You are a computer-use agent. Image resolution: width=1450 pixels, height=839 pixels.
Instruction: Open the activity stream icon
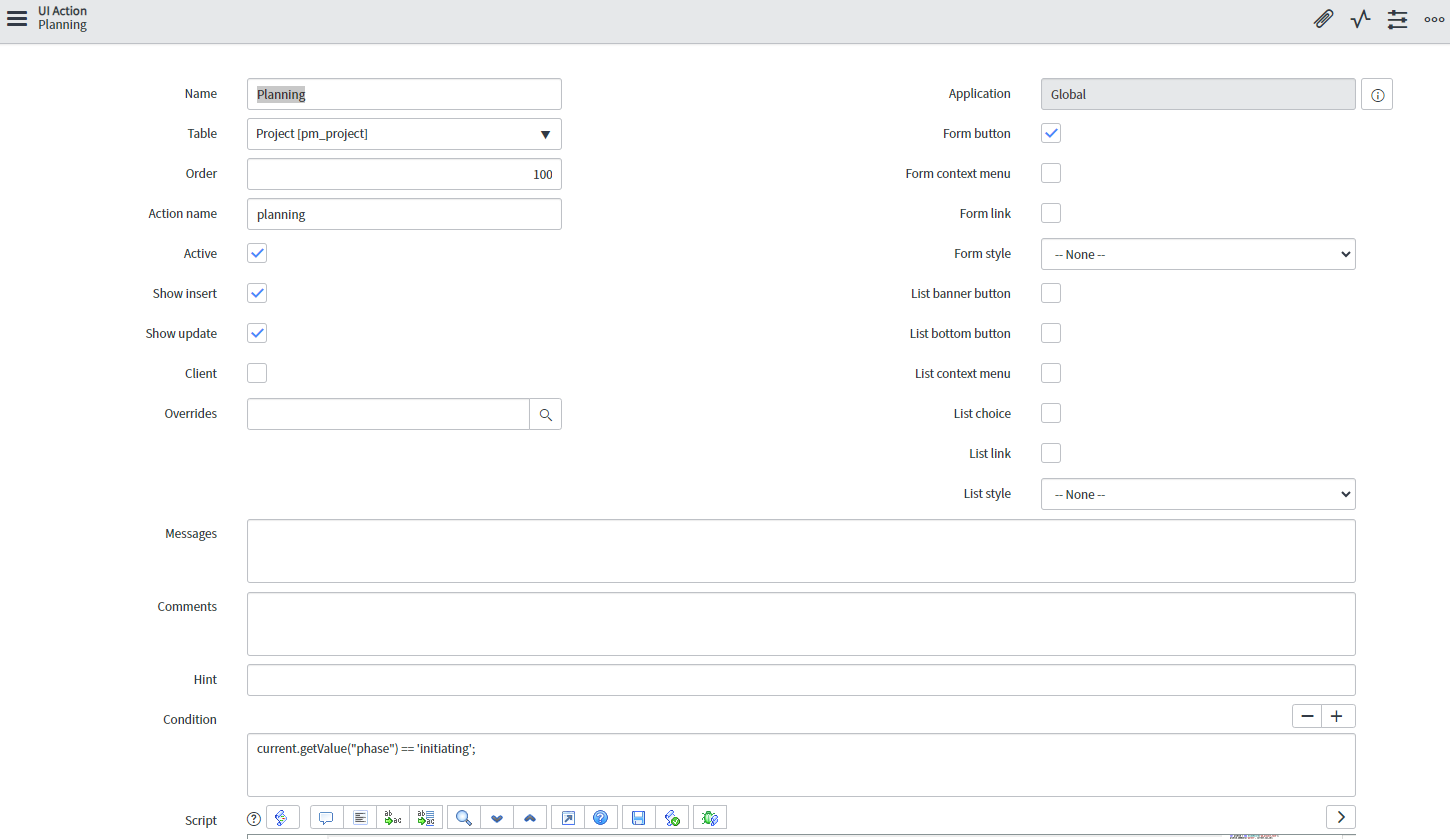click(x=1360, y=18)
